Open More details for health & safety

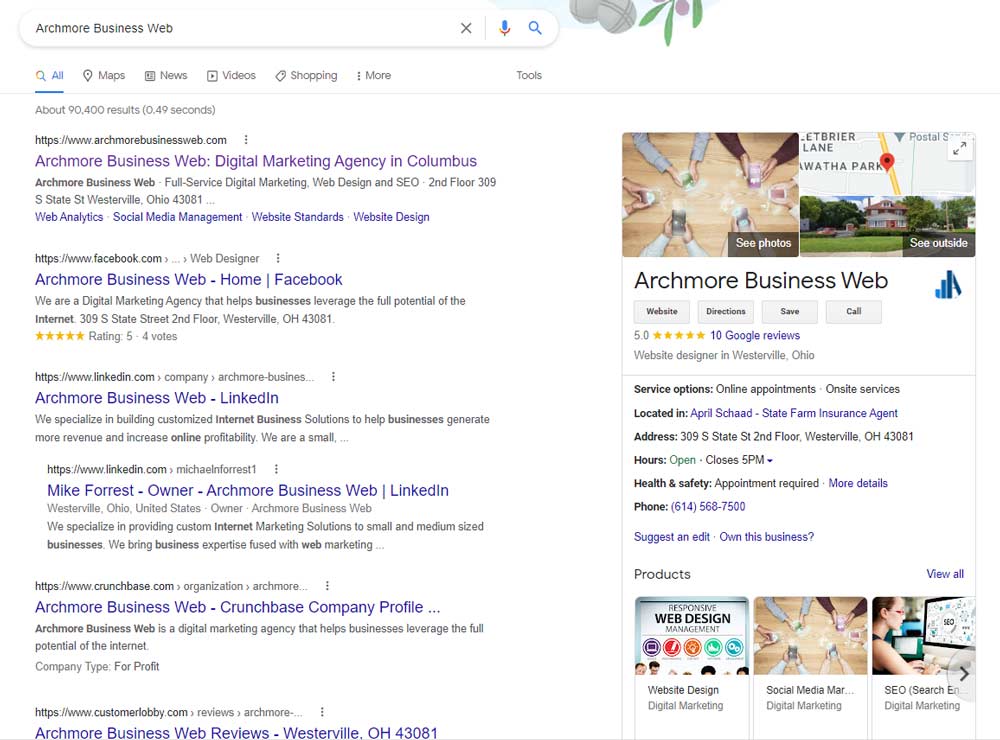click(x=858, y=484)
